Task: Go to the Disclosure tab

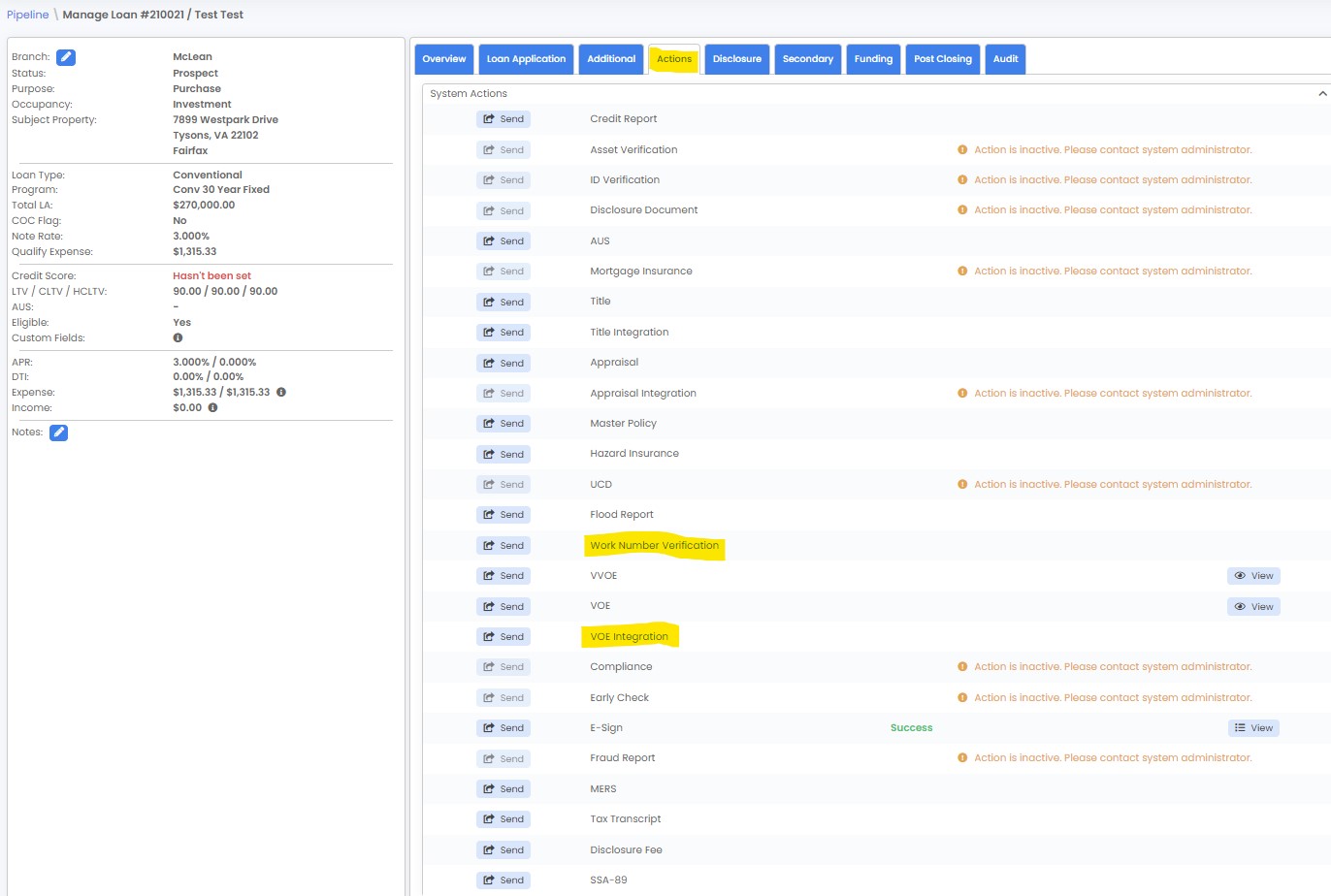Action: (x=737, y=59)
